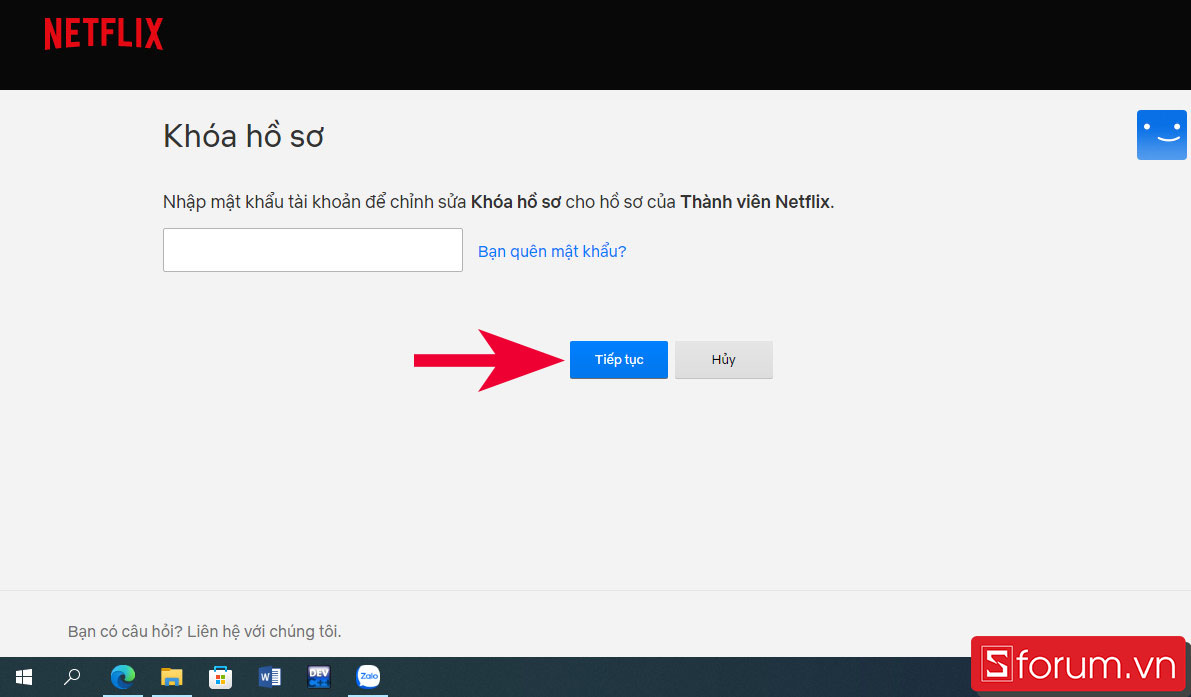Open 'Liên hệ với chúng tôi' footer link
Image resolution: width=1191 pixels, height=697 pixels.
pos(263,632)
